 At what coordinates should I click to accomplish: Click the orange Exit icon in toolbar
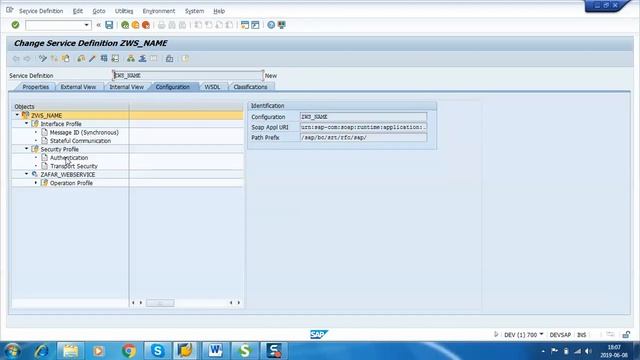coord(135,25)
